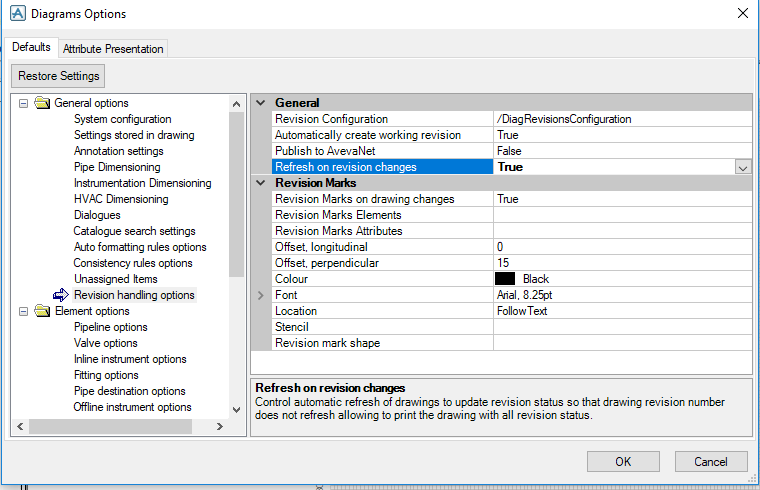Click the Cancel button
The width and height of the screenshot is (760, 490).
711,461
